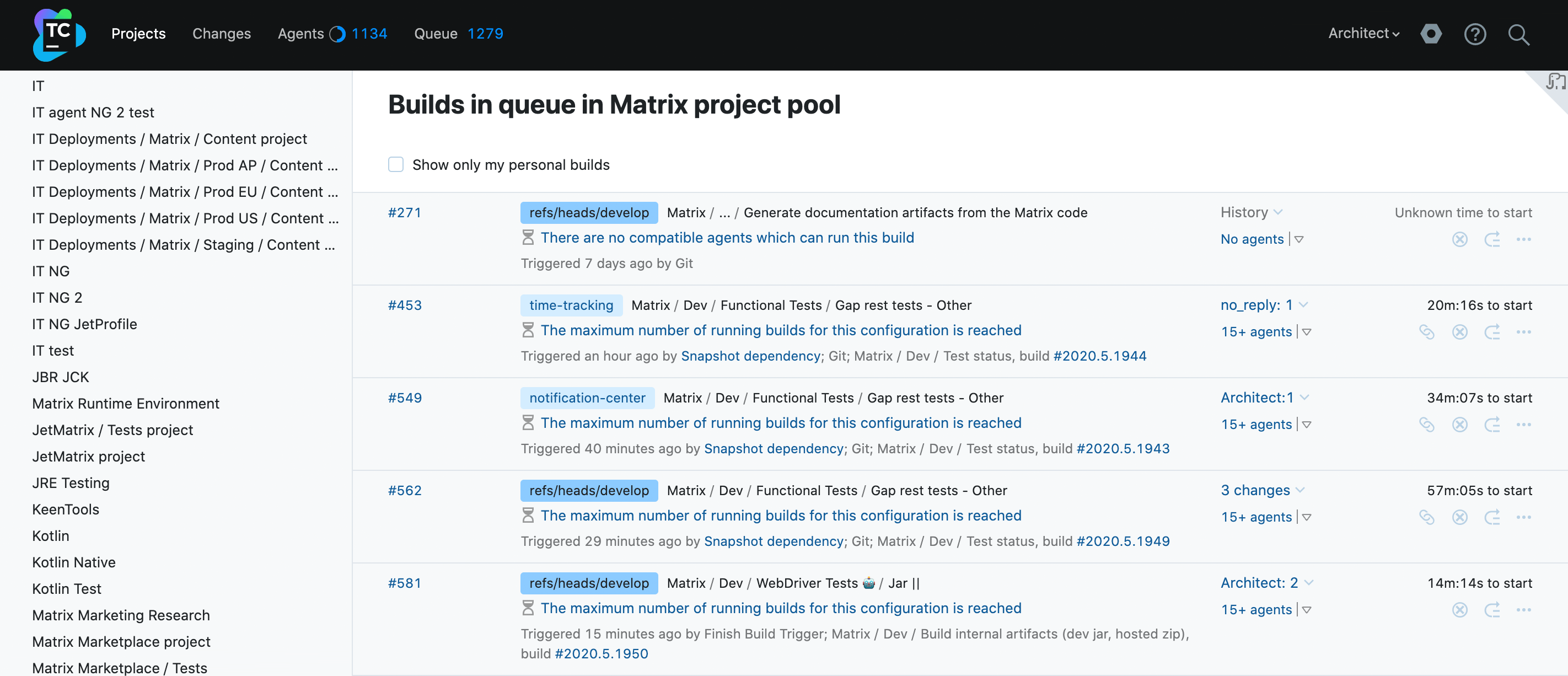Image resolution: width=1568 pixels, height=676 pixels.
Task: Go to Projects in top navigation
Action: point(138,34)
